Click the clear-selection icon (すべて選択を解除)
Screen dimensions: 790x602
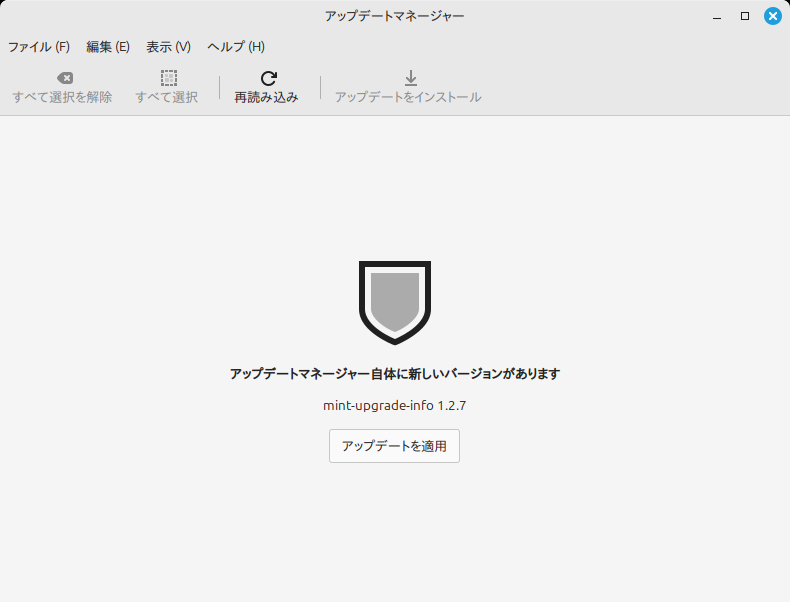[x=65, y=78]
